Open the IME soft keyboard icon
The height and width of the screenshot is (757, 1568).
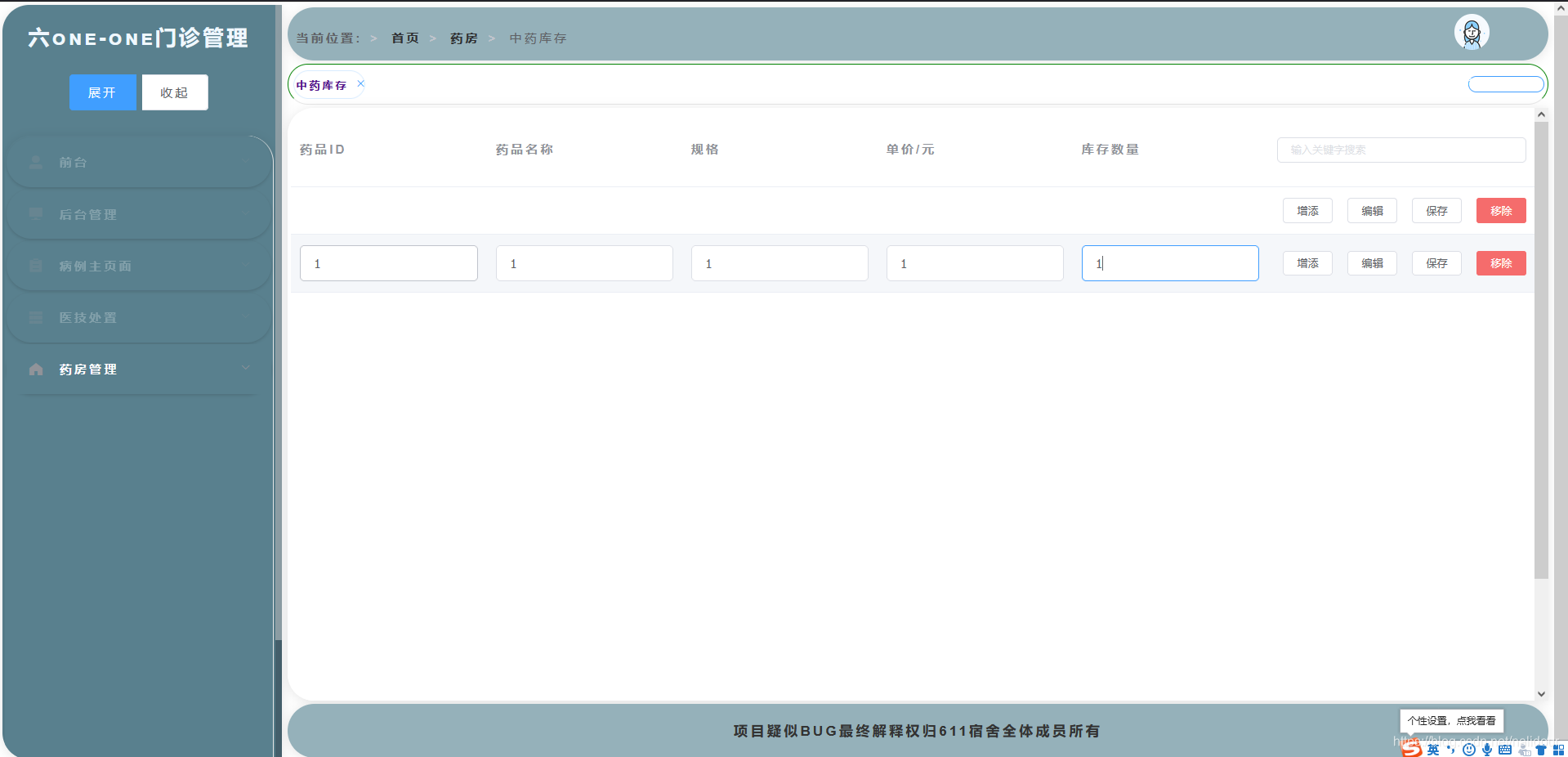1505,750
